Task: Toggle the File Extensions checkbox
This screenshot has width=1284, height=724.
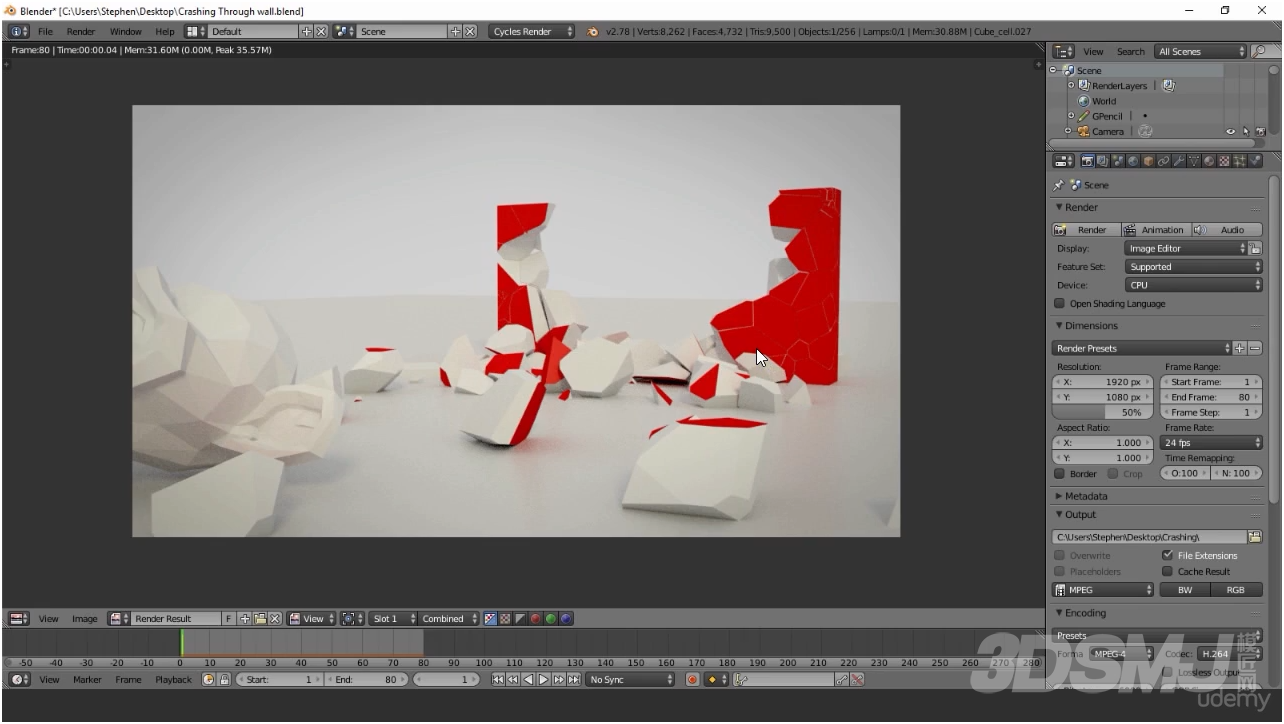Action: [1167, 555]
